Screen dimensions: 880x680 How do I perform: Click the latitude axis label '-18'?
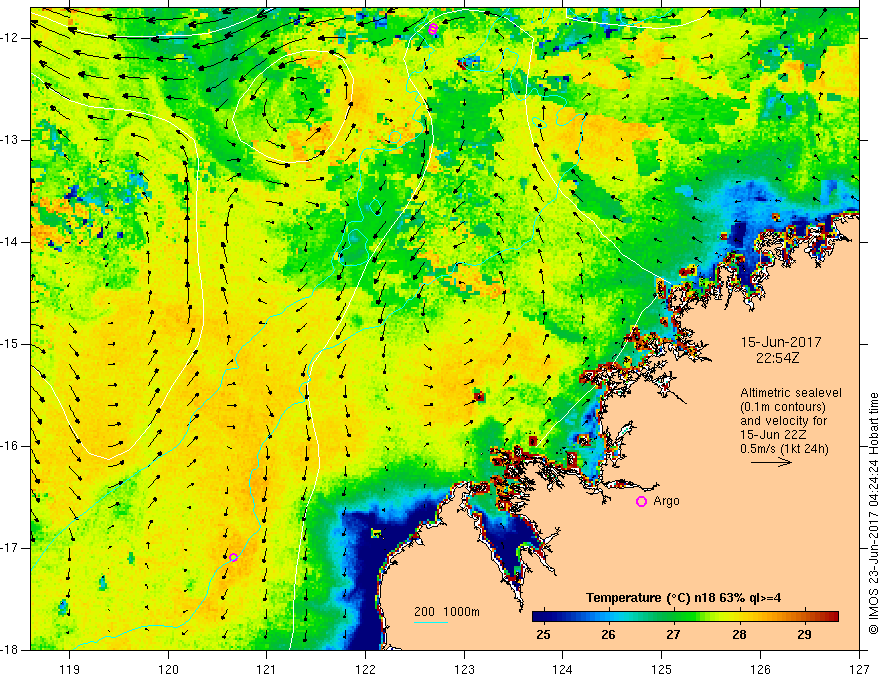tap(10, 650)
